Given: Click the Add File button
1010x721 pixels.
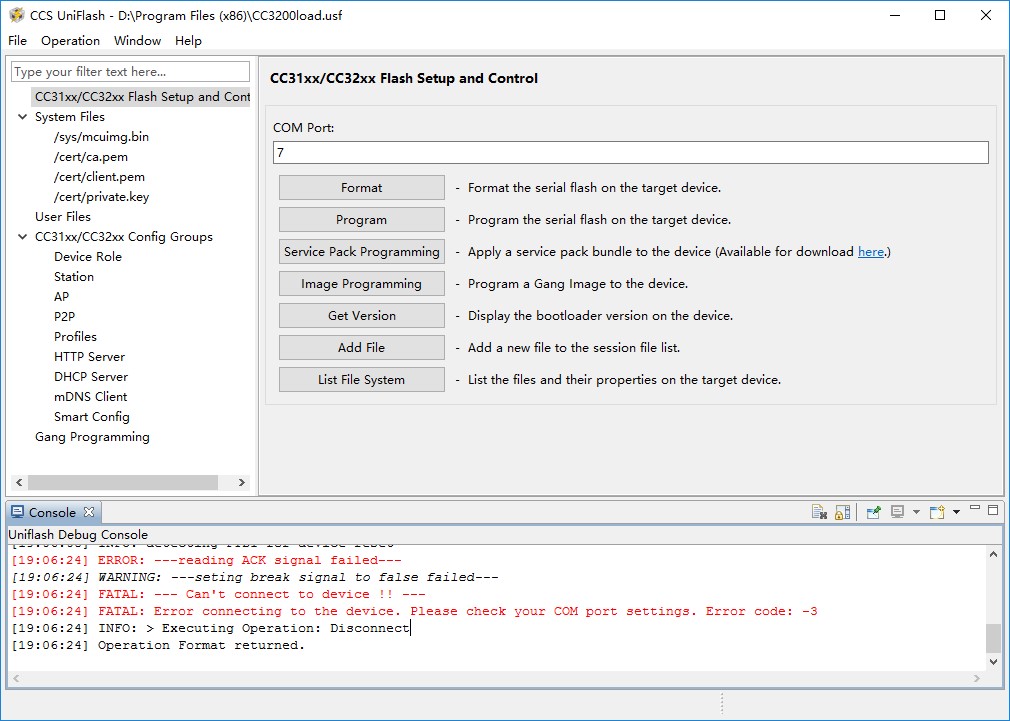Looking at the screenshot, I should pos(361,347).
